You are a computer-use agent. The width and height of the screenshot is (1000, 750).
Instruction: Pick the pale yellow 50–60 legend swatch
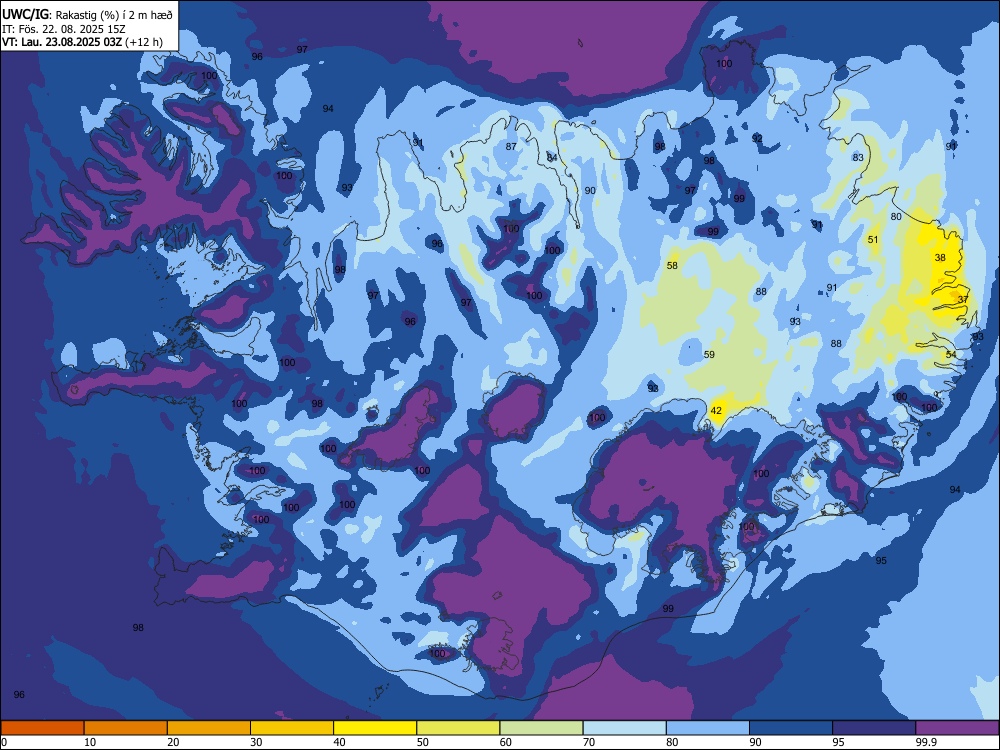[458, 728]
